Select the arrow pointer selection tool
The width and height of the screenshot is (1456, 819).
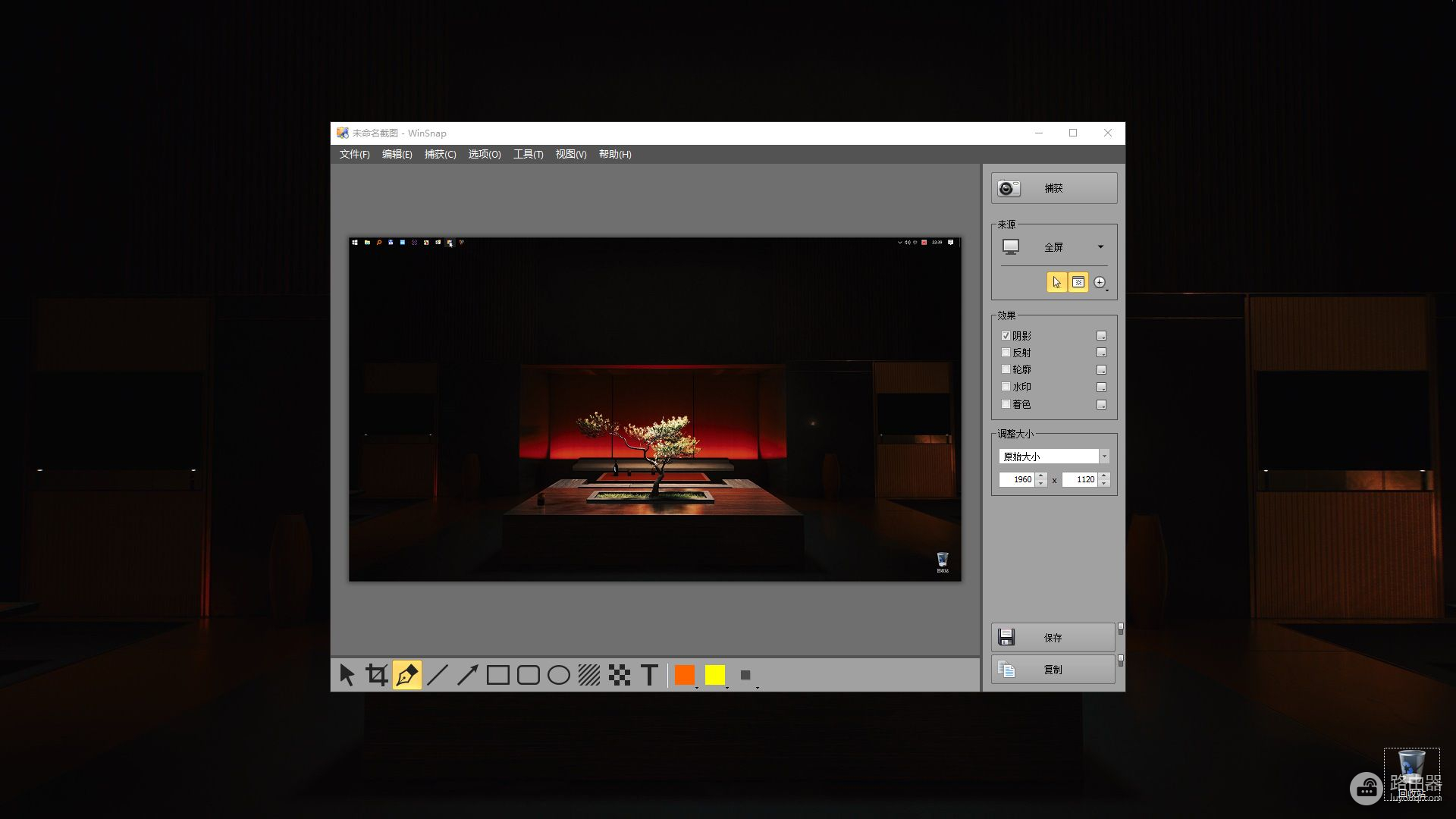click(347, 675)
